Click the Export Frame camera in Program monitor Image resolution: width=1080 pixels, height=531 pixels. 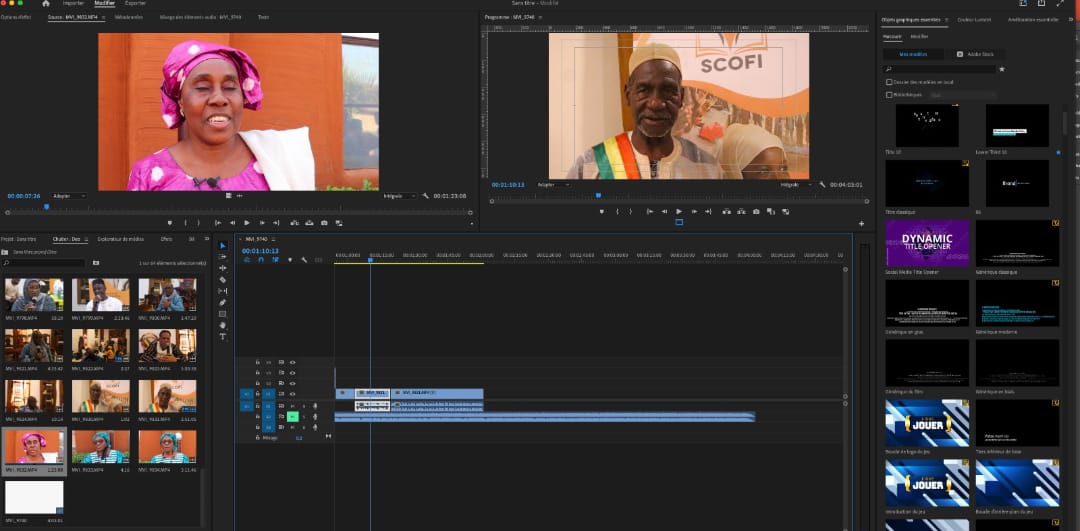(x=756, y=211)
